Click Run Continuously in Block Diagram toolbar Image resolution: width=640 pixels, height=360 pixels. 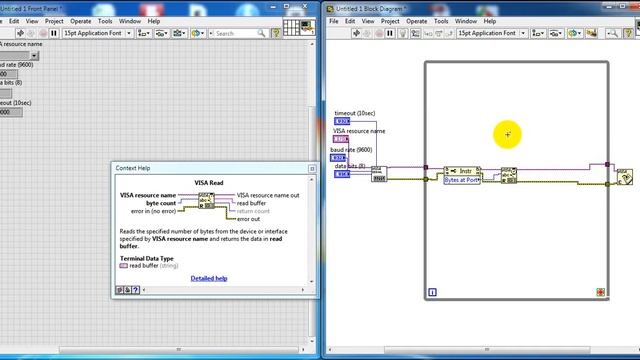(367, 33)
